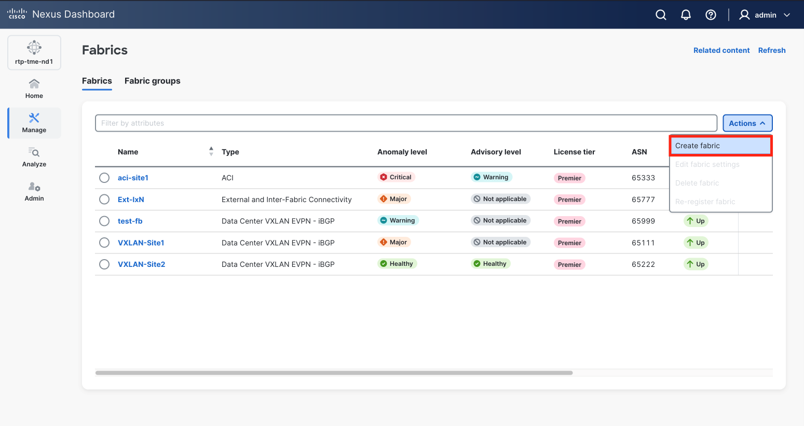Image resolution: width=804 pixels, height=426 pixels.
Task: Click the Type column header
Action: (230, 152)
